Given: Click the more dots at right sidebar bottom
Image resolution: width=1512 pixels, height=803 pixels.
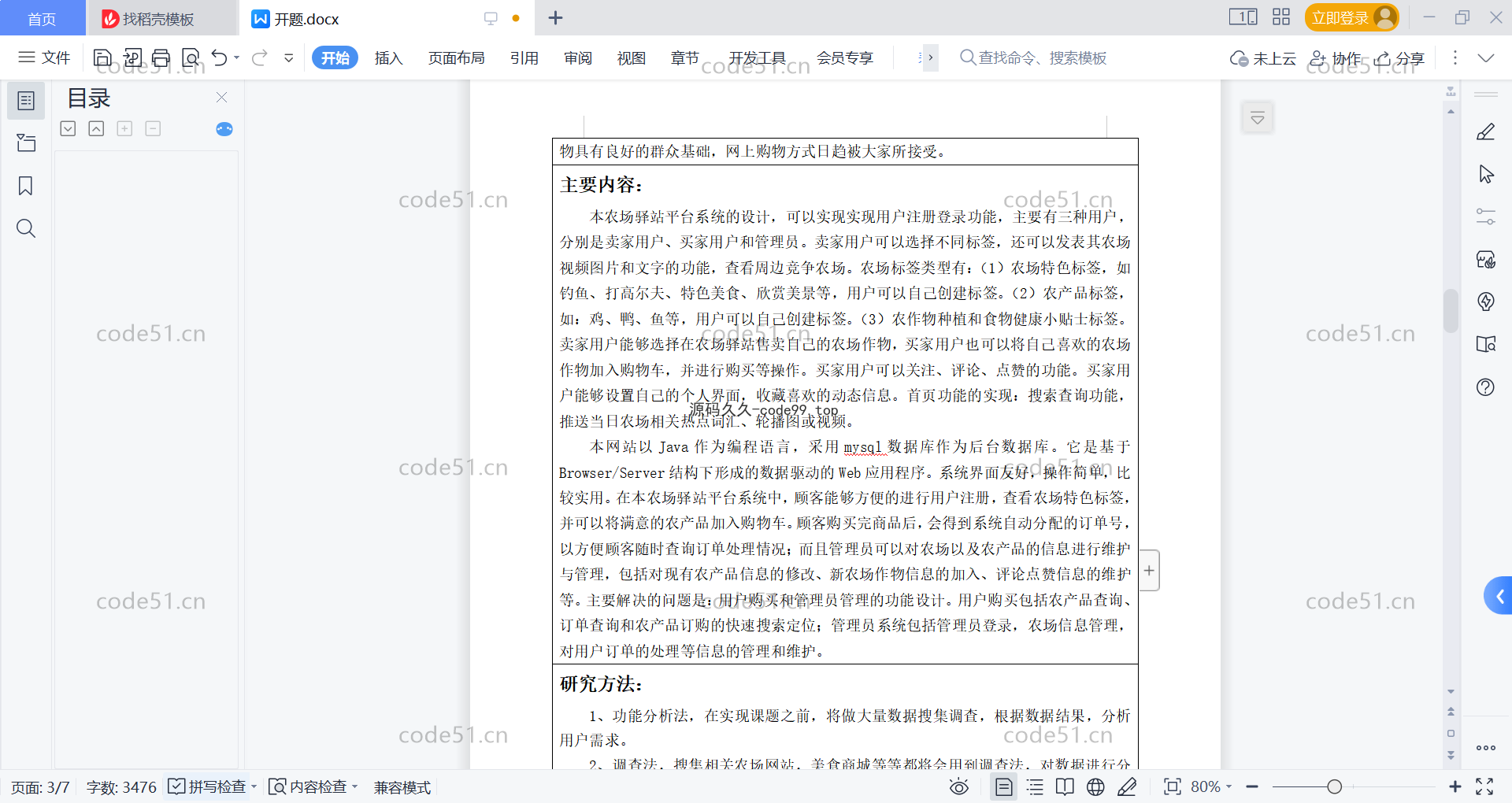Looking at the screenshot, I should (x=1486, y=748).
